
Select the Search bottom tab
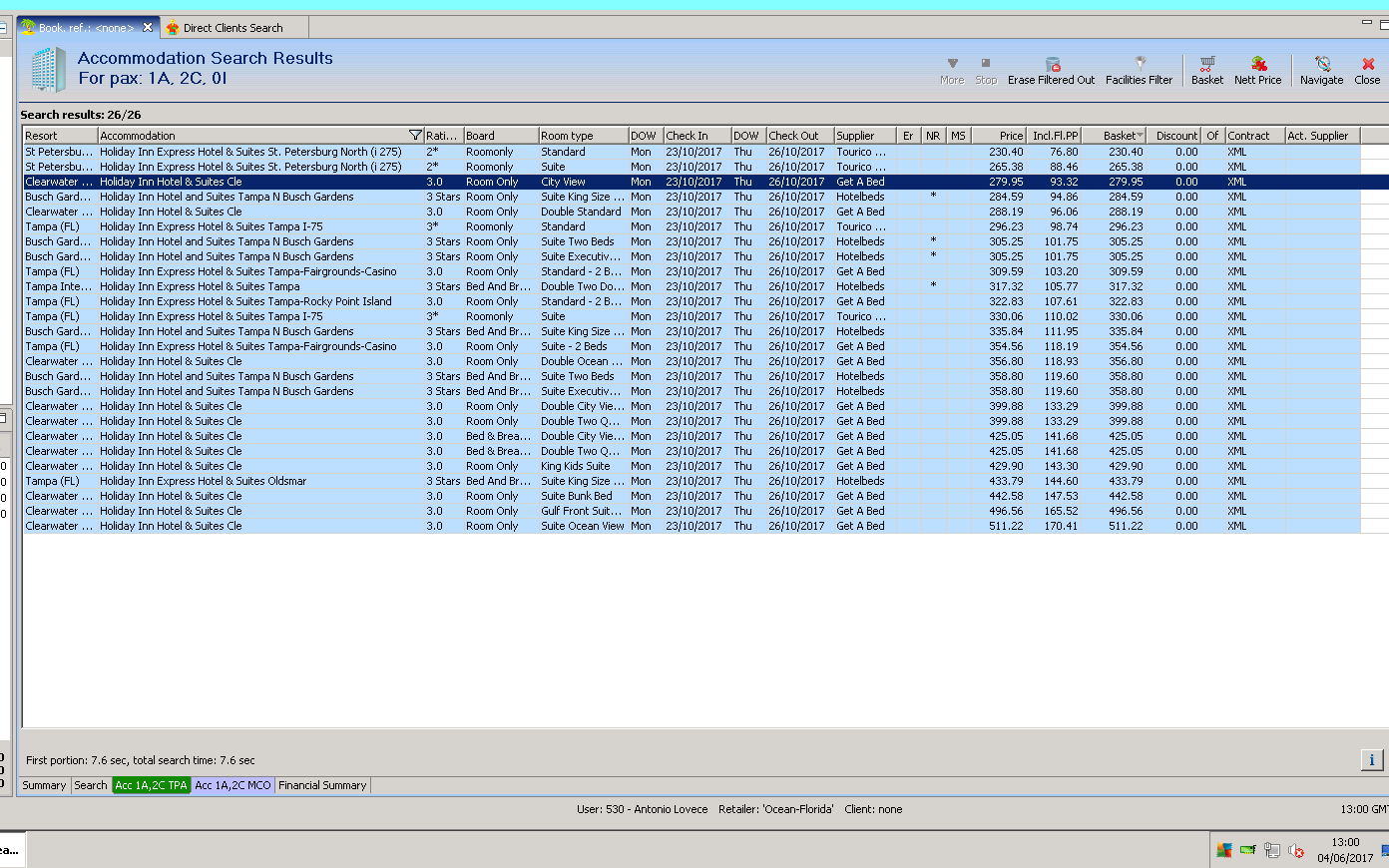[x=90, y=785]
